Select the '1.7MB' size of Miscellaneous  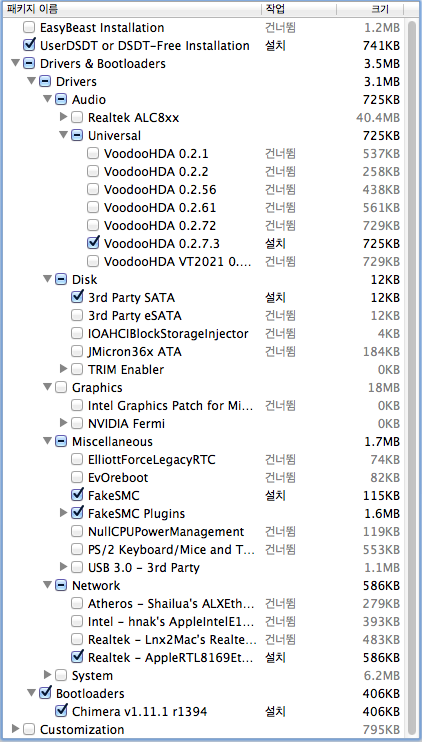click(x=382, y=442)
